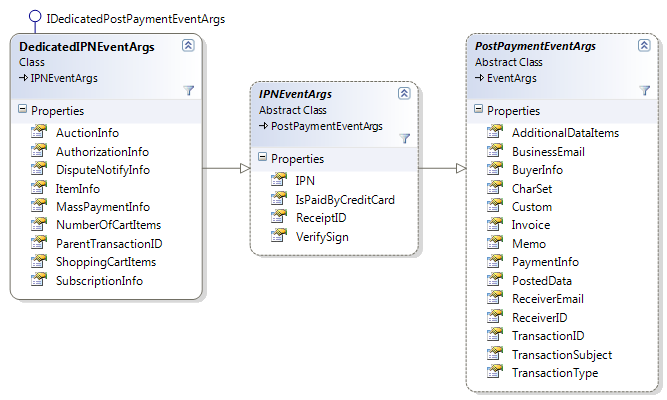This screenshot has width=667, height=400.
Task: Collapse Properties section in DedicatedIPNEventArgs
Action: click(23, 109)
